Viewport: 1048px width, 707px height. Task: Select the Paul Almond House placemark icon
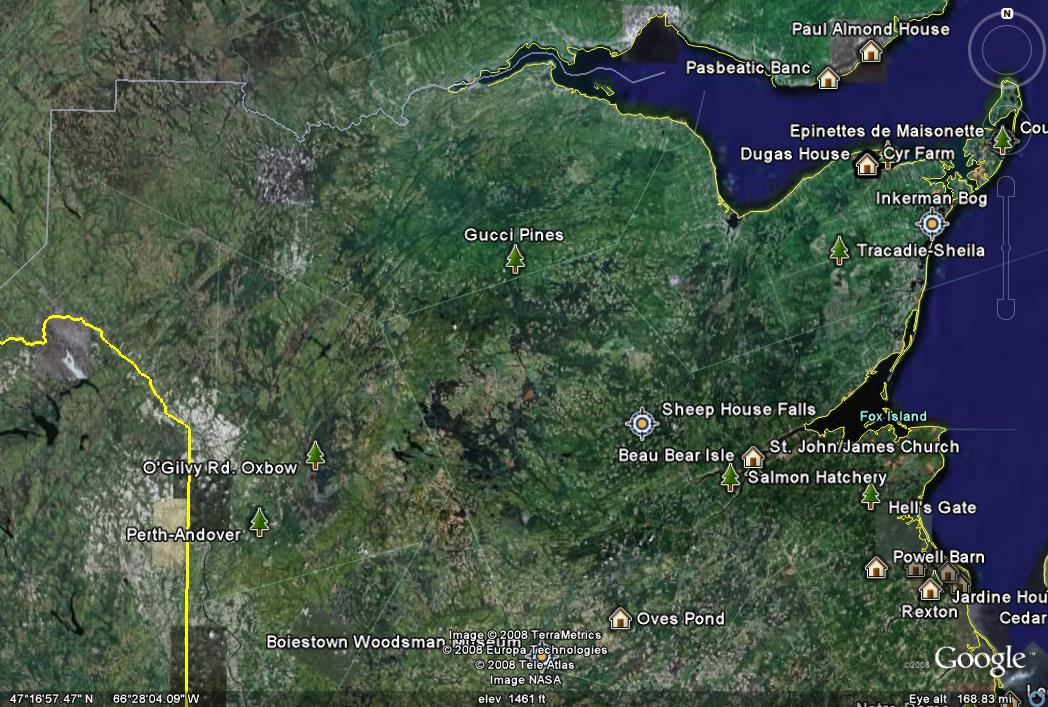[x=871, y=51]
